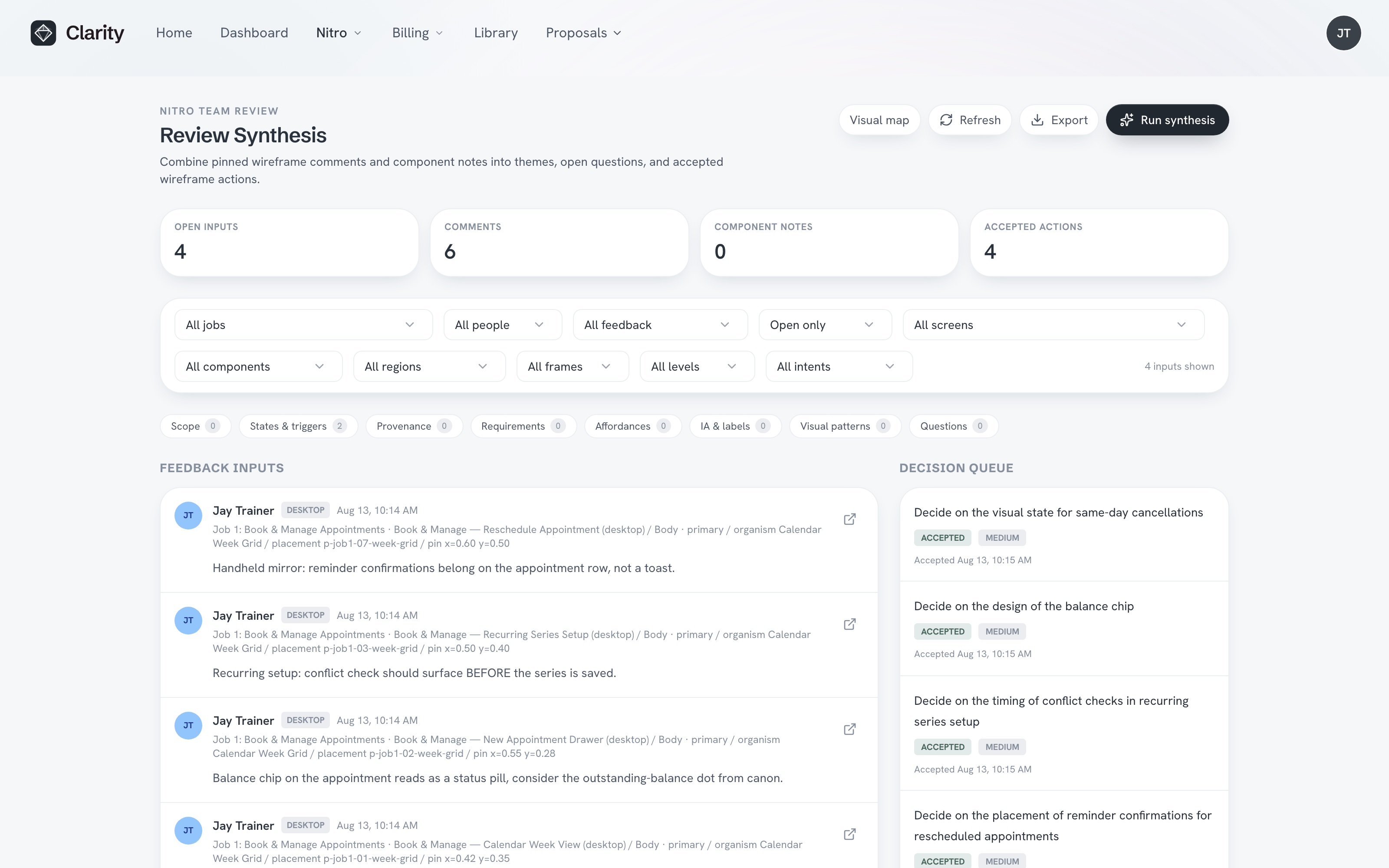Open the JT user avatar menu

point(1343,33)
